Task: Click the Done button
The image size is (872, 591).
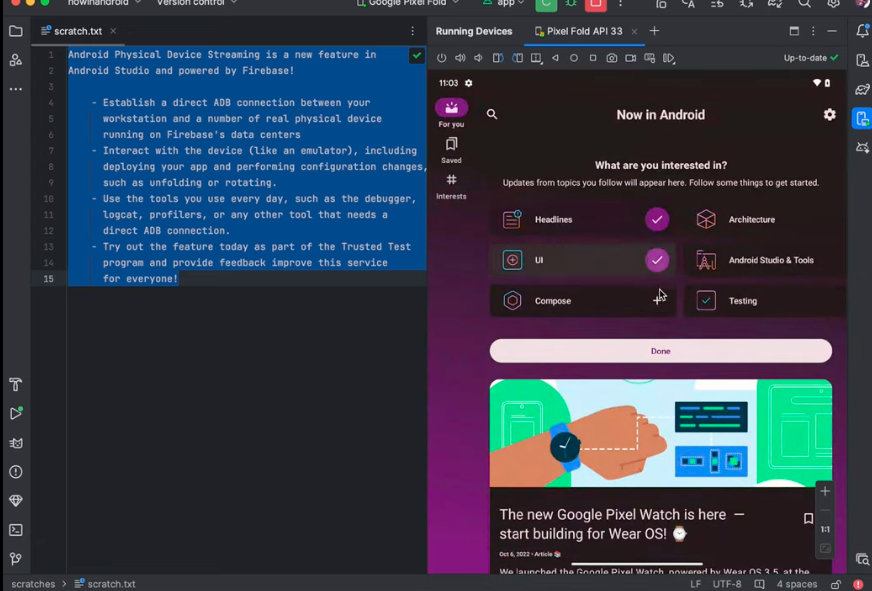Action: 661,351
